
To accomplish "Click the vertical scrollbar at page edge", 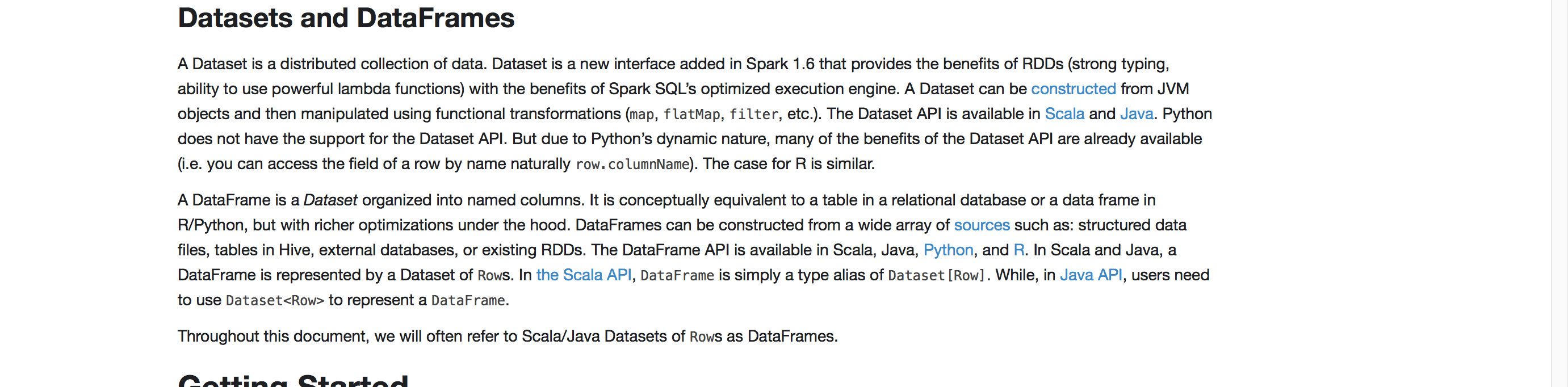I will (1559, 194).
